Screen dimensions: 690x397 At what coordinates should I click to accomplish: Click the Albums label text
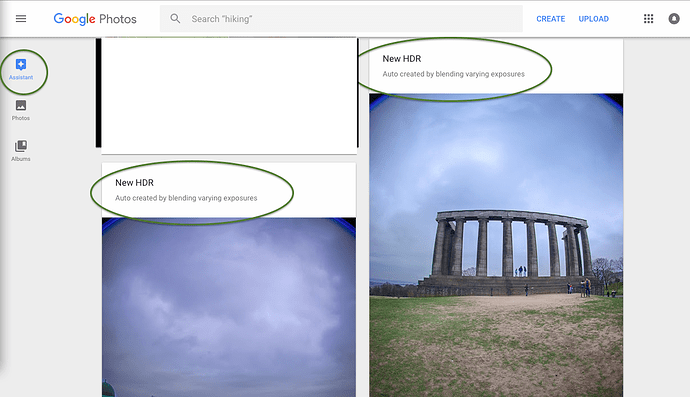point(21,159)
